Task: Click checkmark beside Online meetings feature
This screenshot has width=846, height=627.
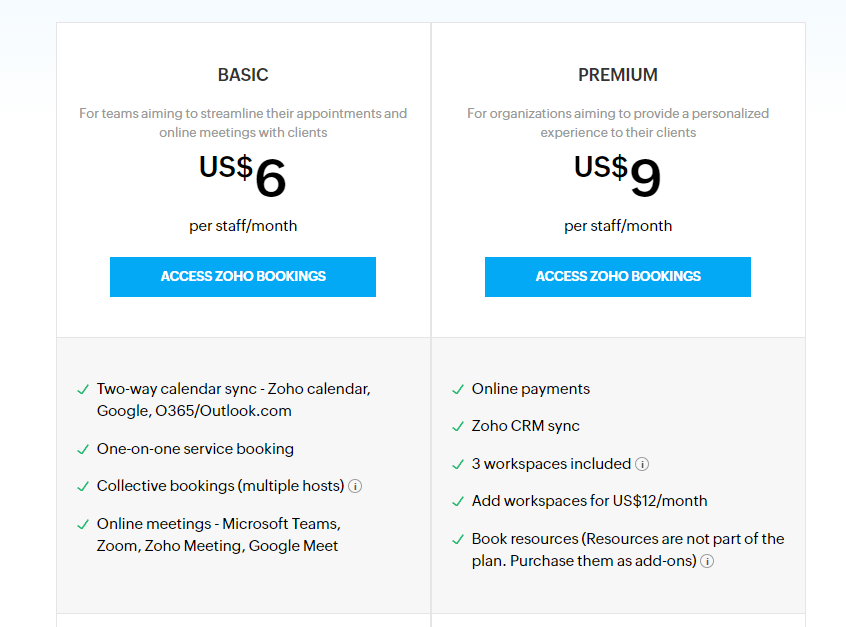Action: click(83, 524)
